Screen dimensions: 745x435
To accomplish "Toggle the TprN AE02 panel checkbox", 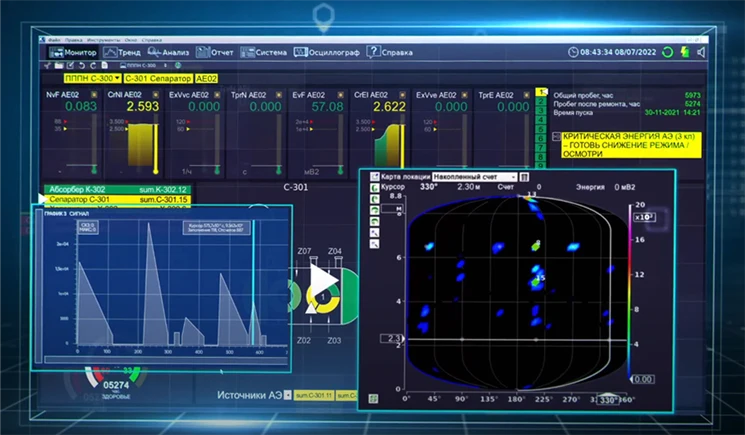I will (x=279, y=95).
